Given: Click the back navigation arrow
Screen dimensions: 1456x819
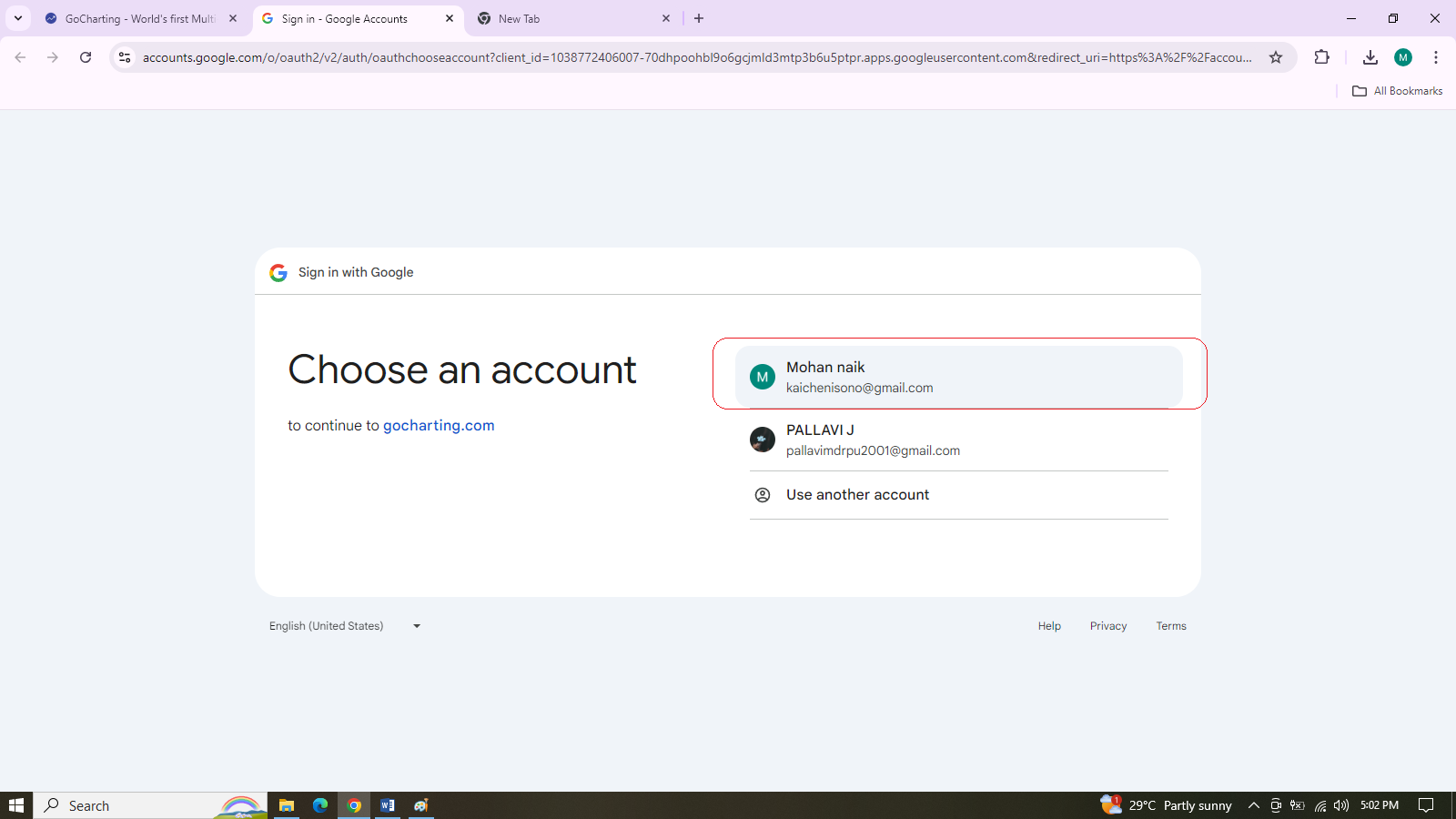Looking at the screenshot, I should (x=20, y=56).
